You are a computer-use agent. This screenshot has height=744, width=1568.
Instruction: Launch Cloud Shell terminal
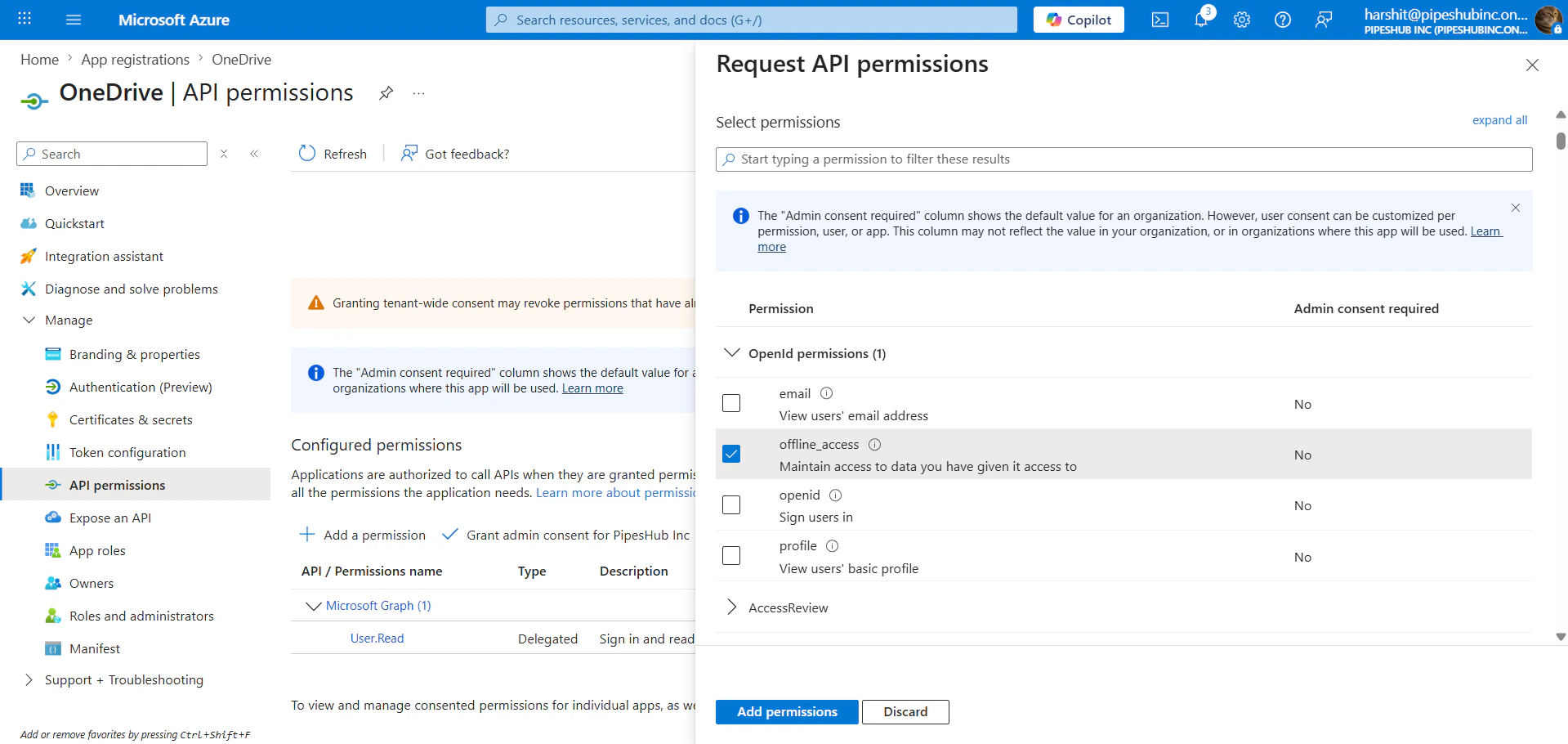pyautogui.click(x=1159, y=19)
